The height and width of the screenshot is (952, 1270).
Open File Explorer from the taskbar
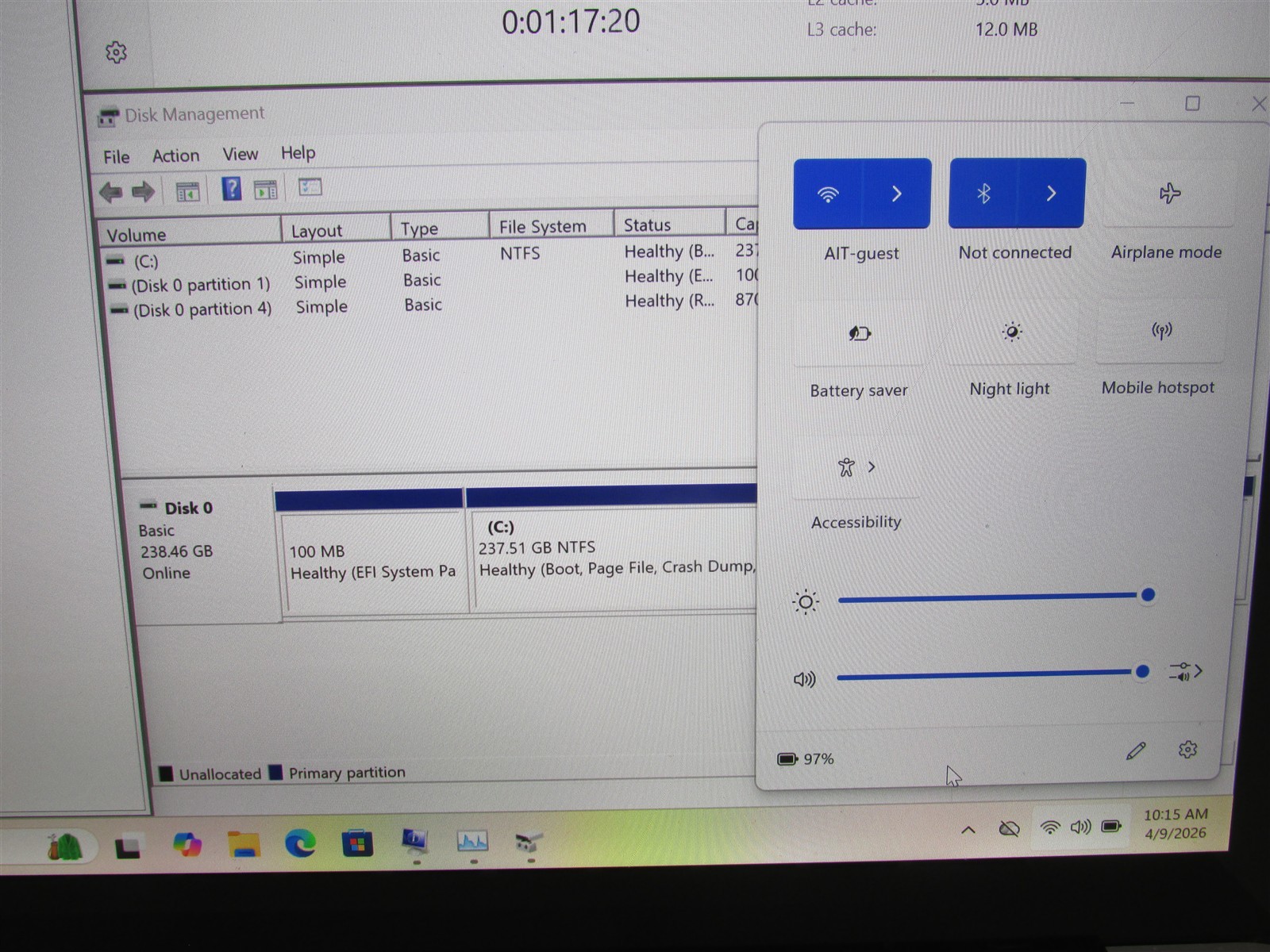pos(244,844)
